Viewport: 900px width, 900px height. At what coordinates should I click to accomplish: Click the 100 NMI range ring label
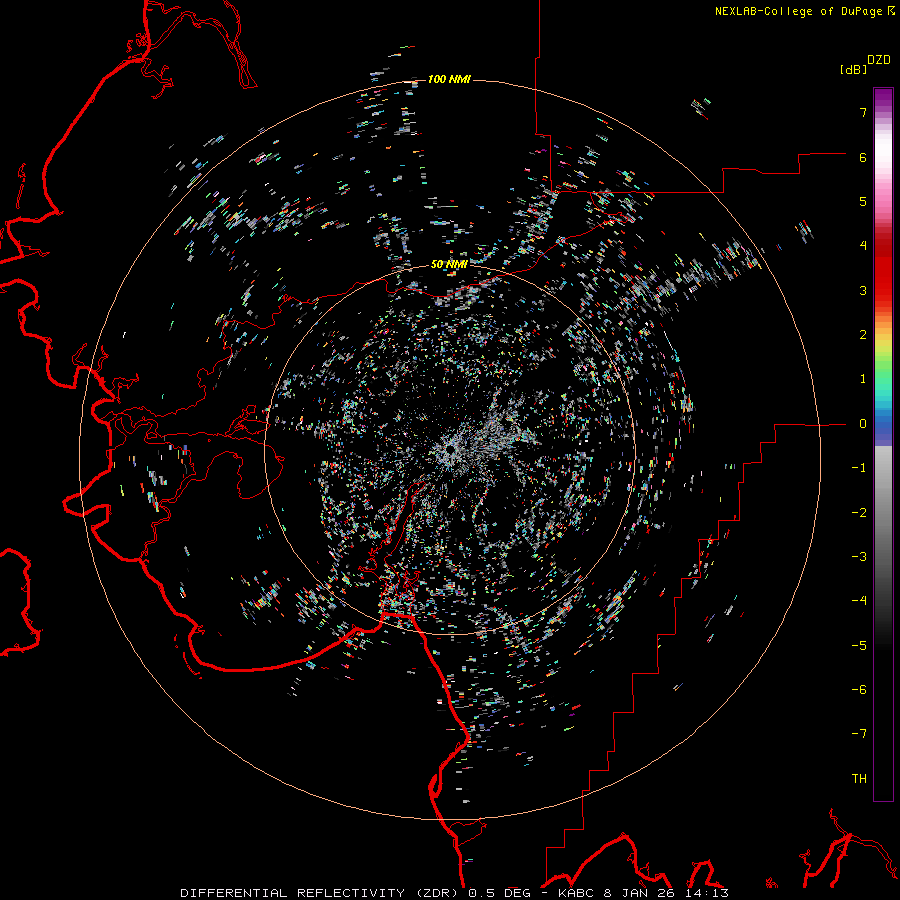[x=449, y=79]
